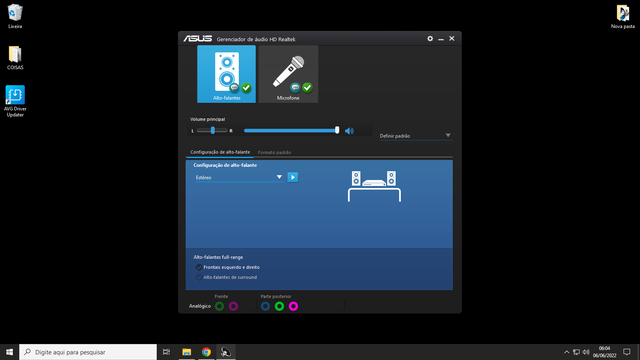Select the Microfone device

[x=288, y=74]
